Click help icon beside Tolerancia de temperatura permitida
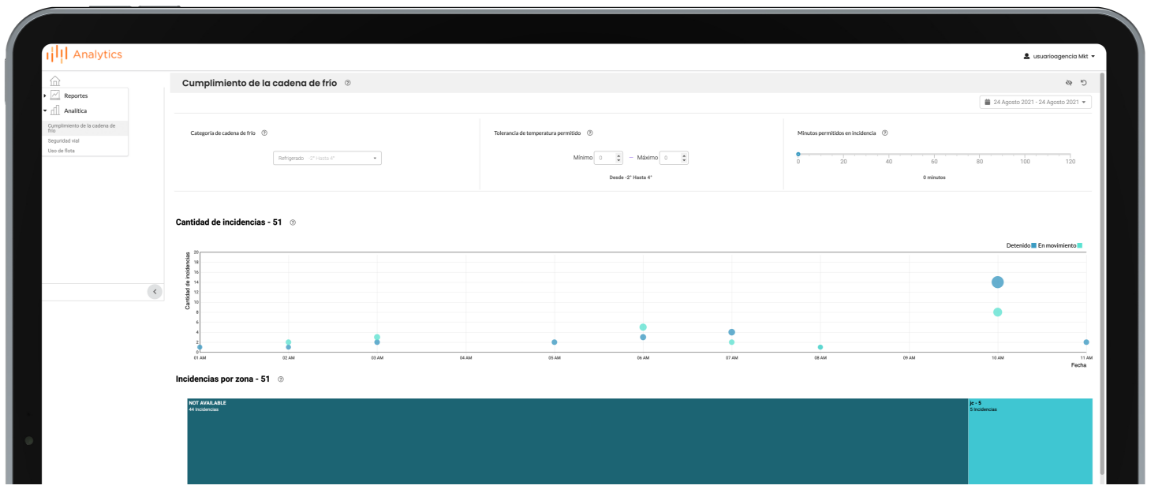 590,133
